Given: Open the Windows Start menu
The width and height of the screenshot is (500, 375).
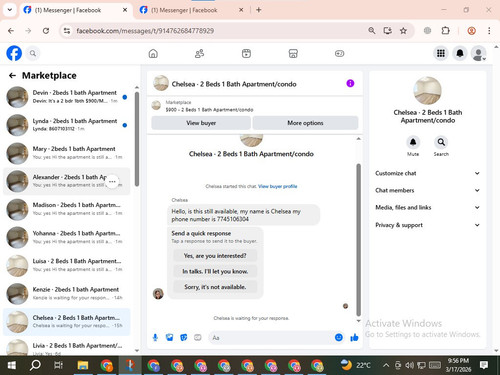Looking at the screenshot, I should (12, 365).
